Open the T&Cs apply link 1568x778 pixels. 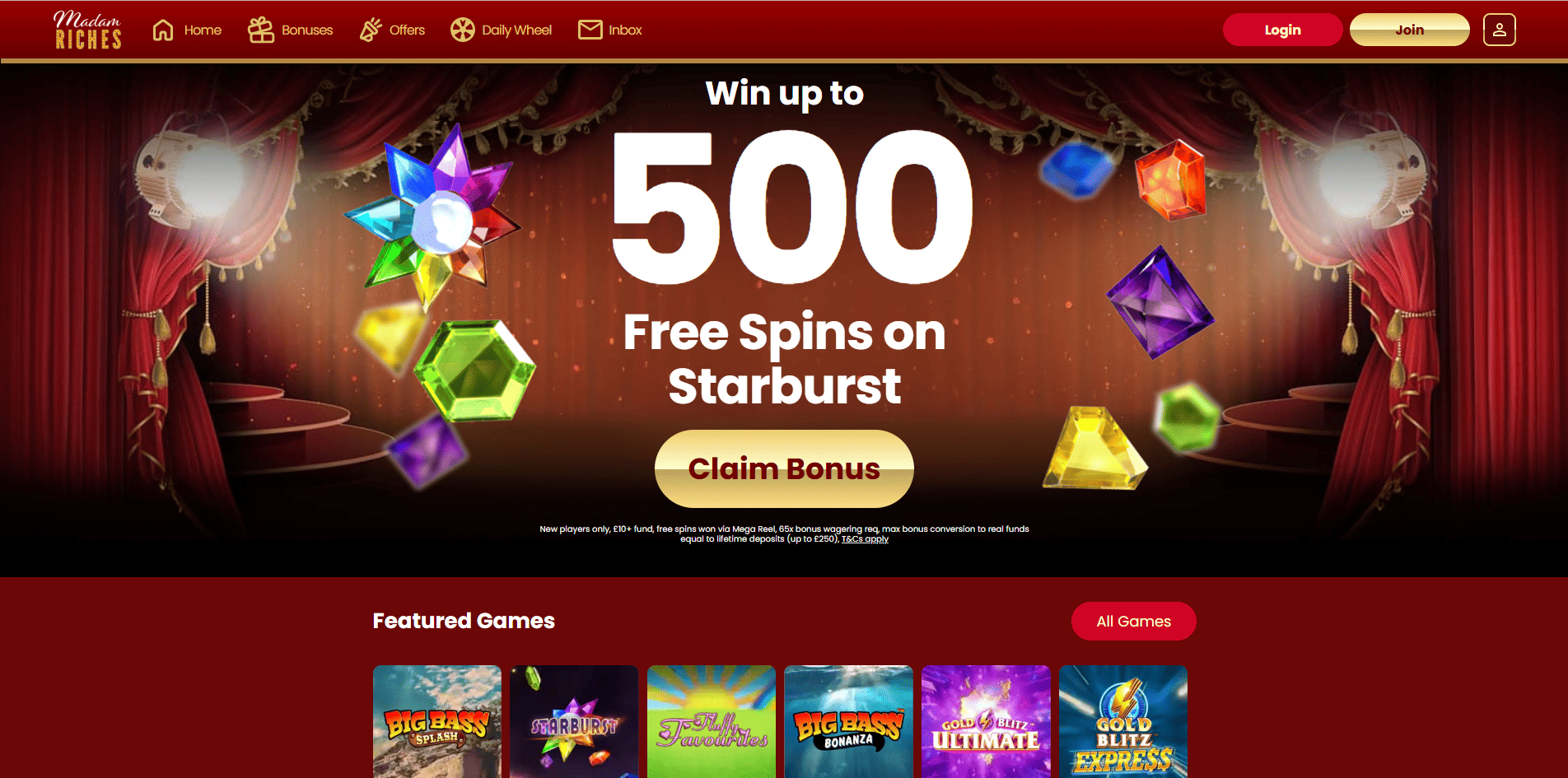pyautogui.click(x=865, y=539)
